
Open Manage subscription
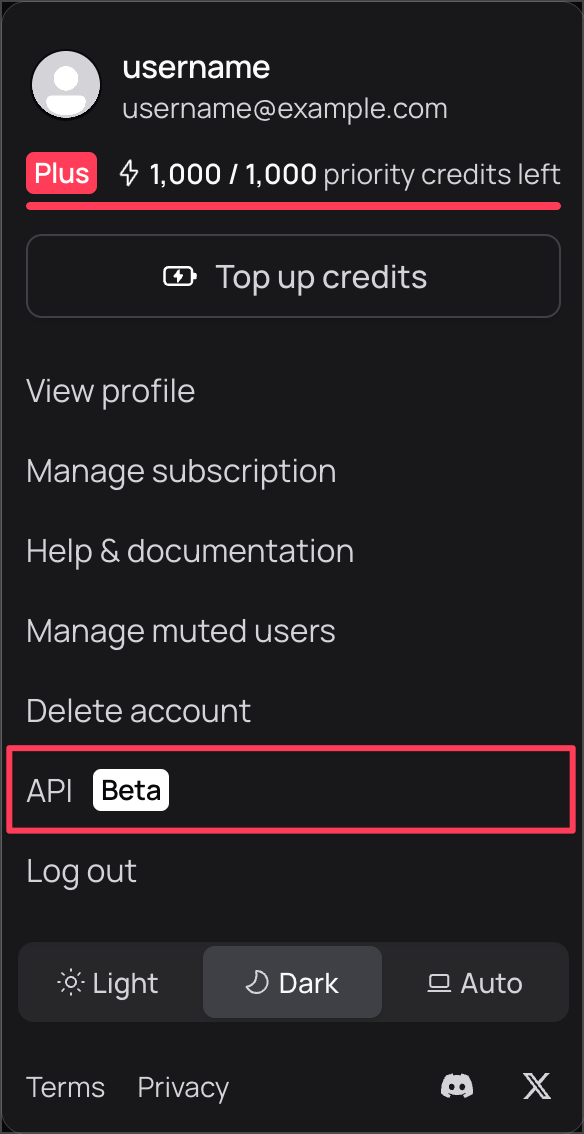(181, 471)
